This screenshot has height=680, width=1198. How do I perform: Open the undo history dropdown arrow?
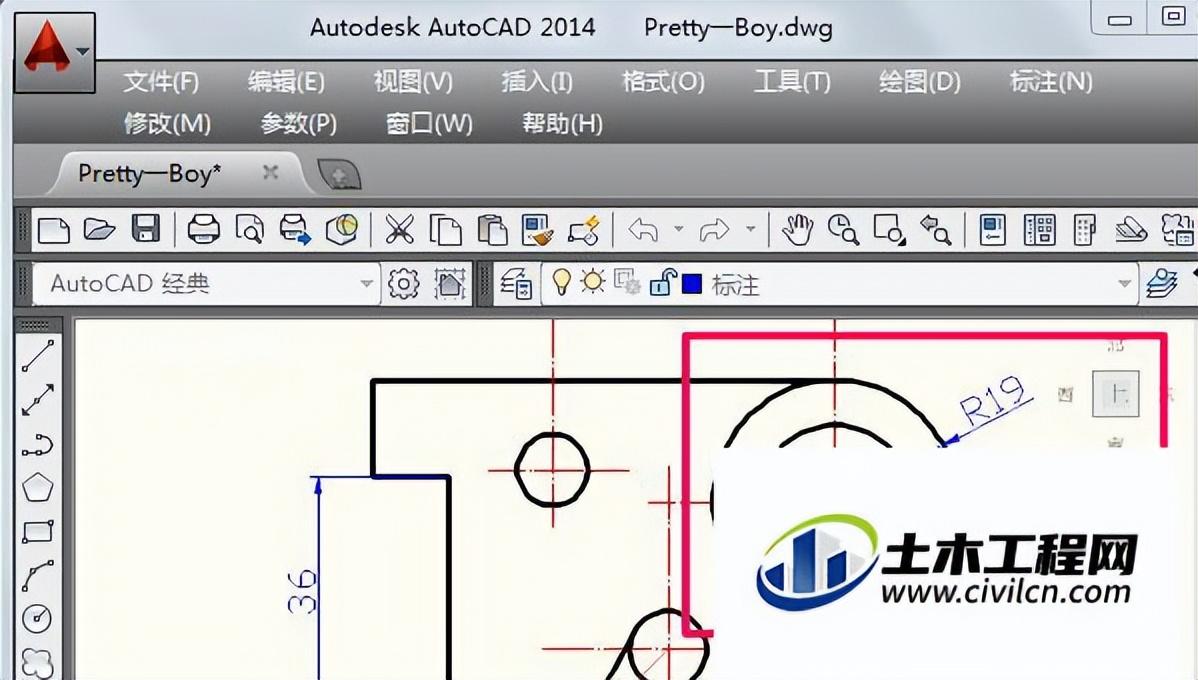[678, 230]
